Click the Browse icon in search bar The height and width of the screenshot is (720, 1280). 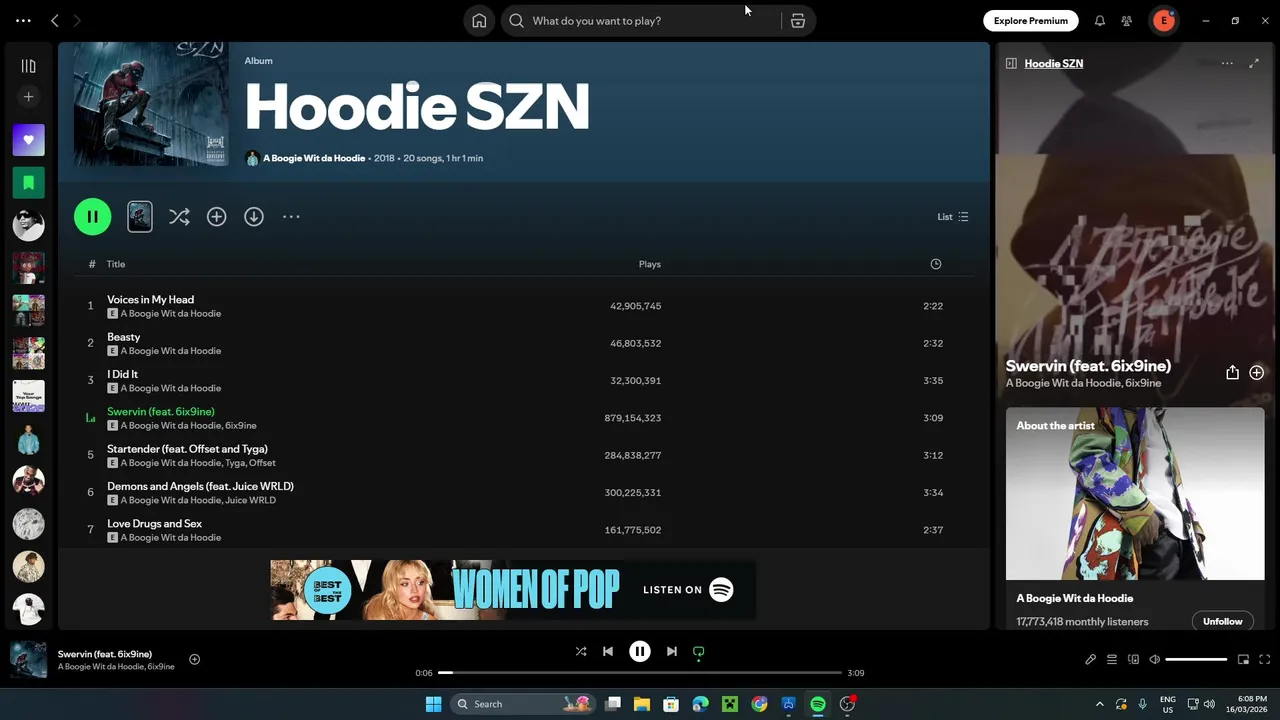[x=797, y=21]
